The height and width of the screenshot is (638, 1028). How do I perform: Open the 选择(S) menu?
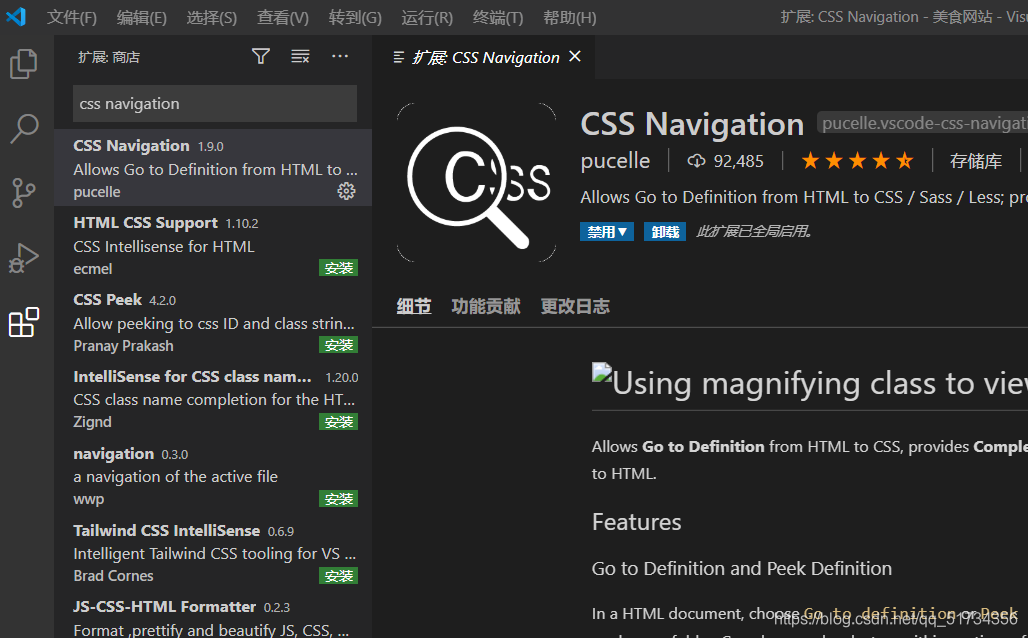[212, 17]
